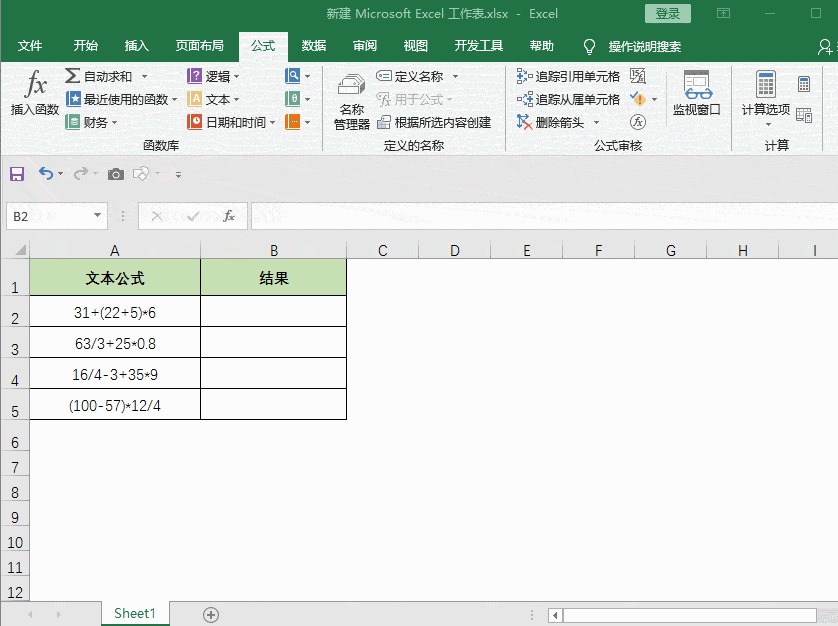Open the Name Manager (名称管理器)
Image resolution: width=838 pixels, height=626 pixels.
click(x=352, y=102)
